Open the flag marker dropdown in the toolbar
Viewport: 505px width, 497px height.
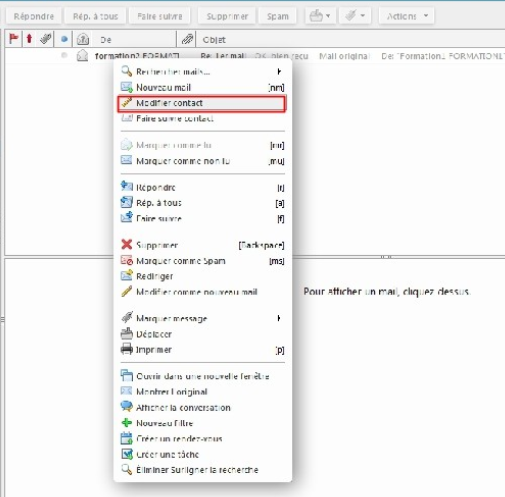pyautogui.click(x=355, y=16)
